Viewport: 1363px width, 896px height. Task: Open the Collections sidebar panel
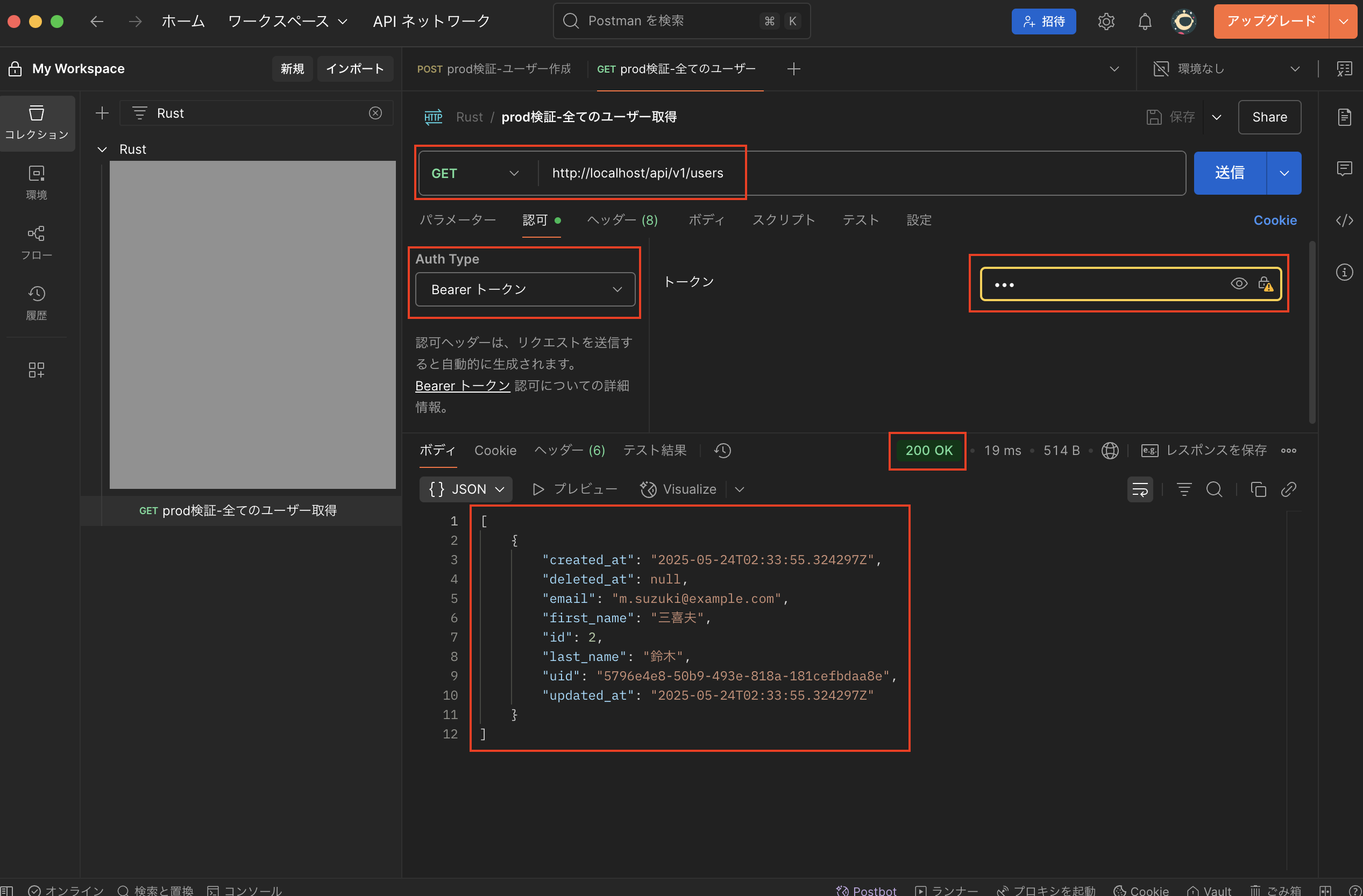[x=37, y=123]
